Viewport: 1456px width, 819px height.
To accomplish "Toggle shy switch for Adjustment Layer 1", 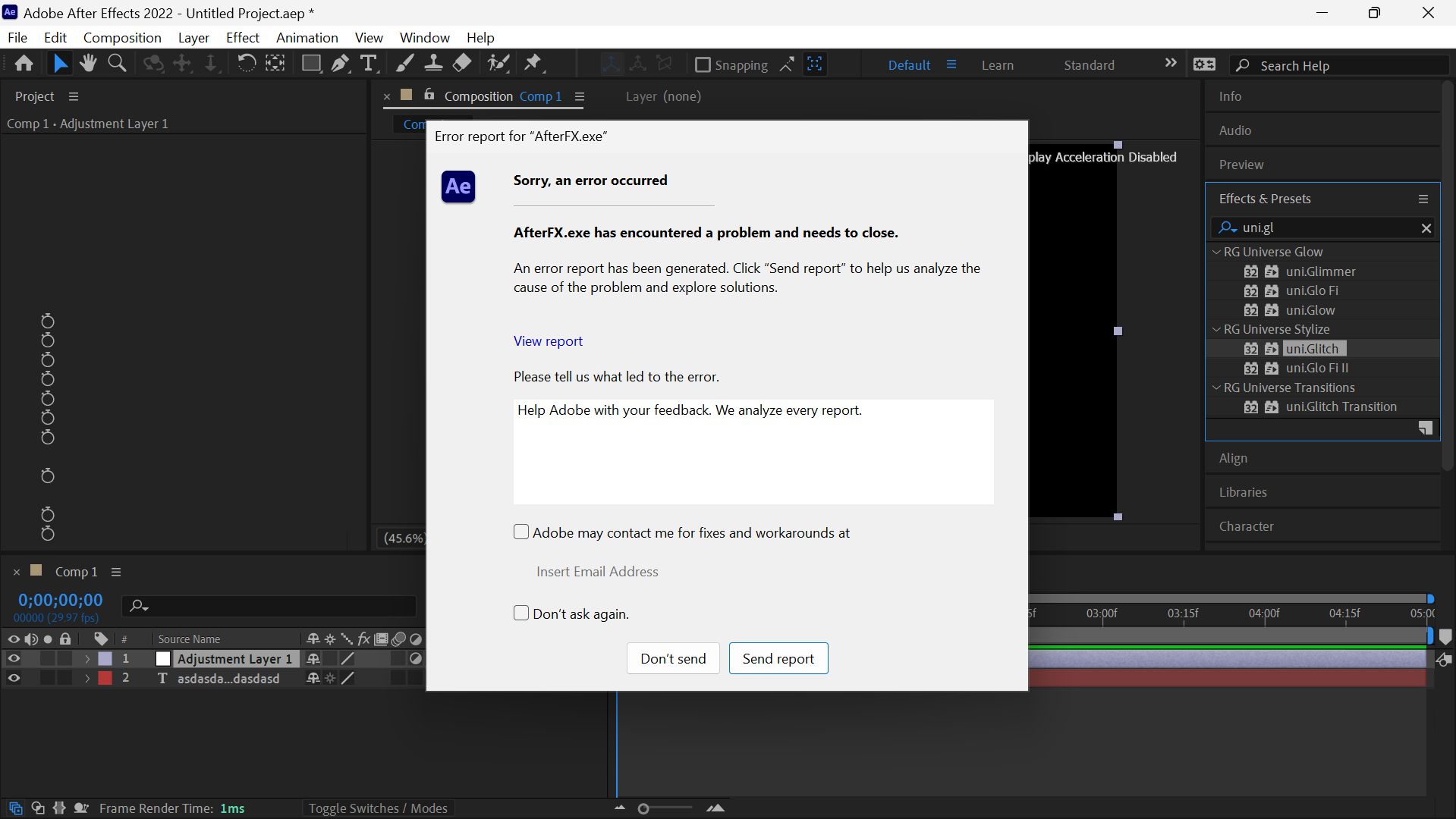I will (313, 658).
